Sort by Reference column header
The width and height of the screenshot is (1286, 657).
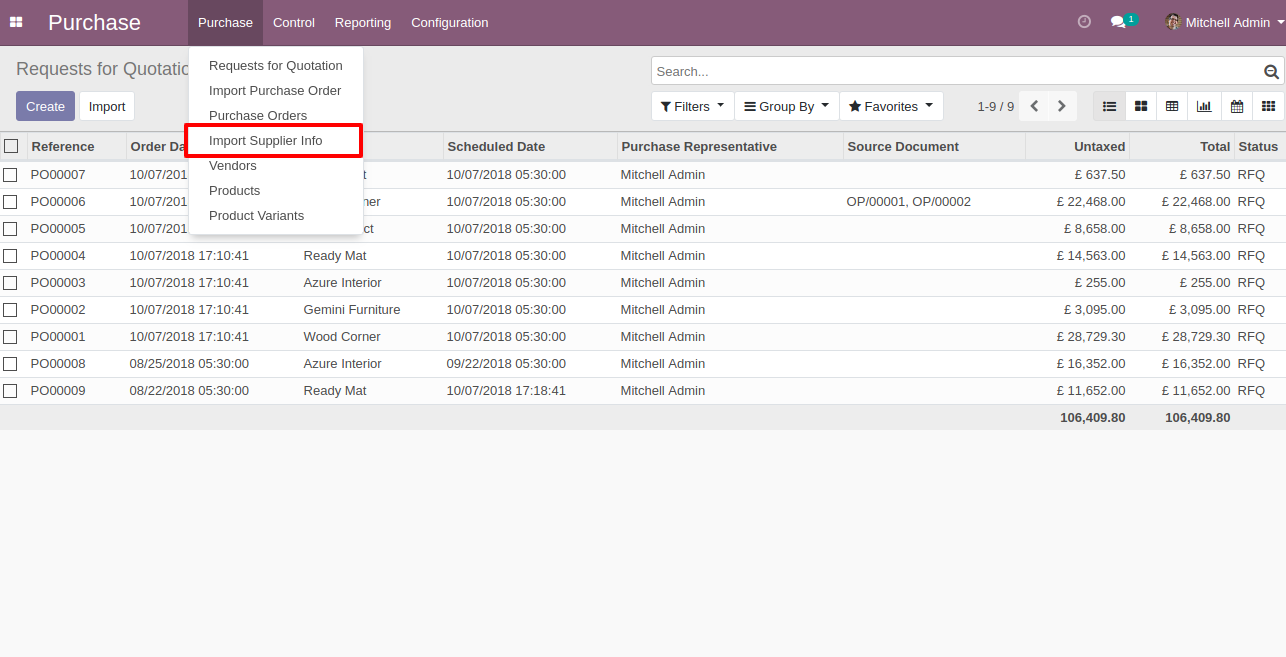(x=76, y=146)
